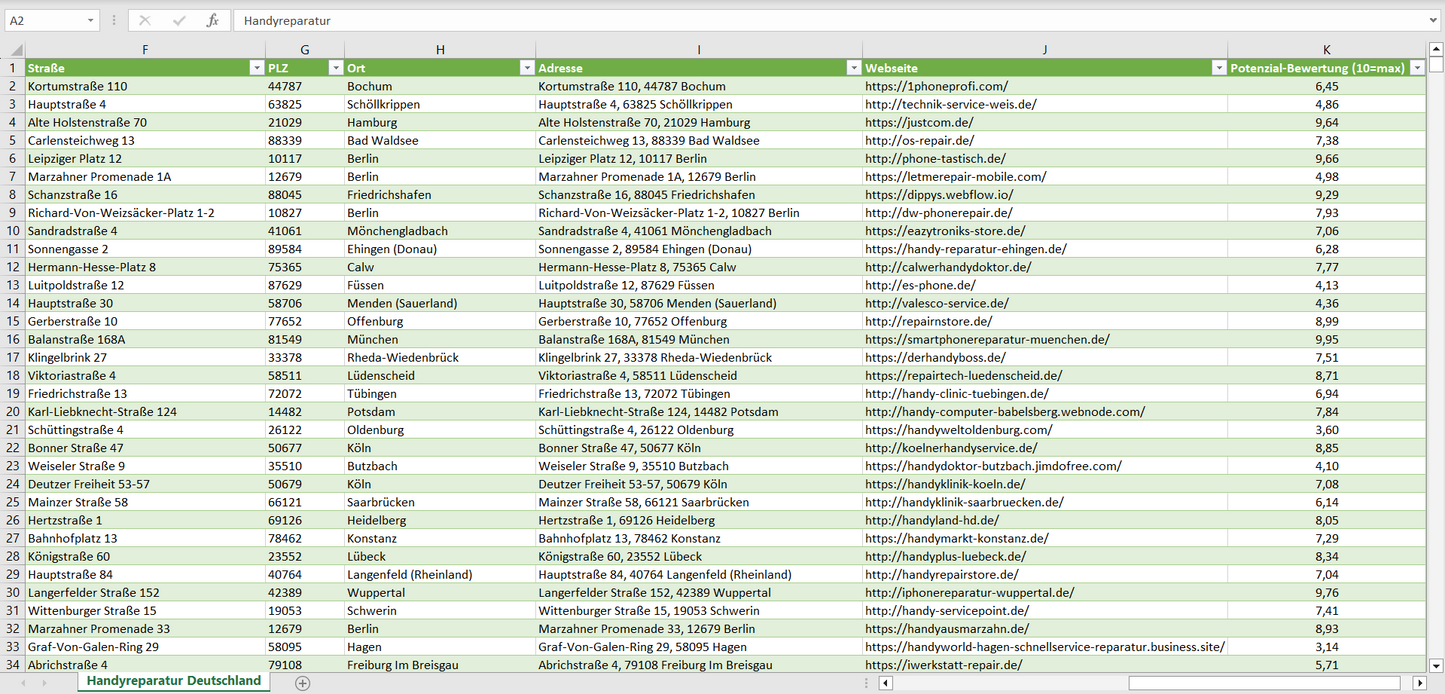Open the Potenzial-Bewertung filter dropdown

1416,68
